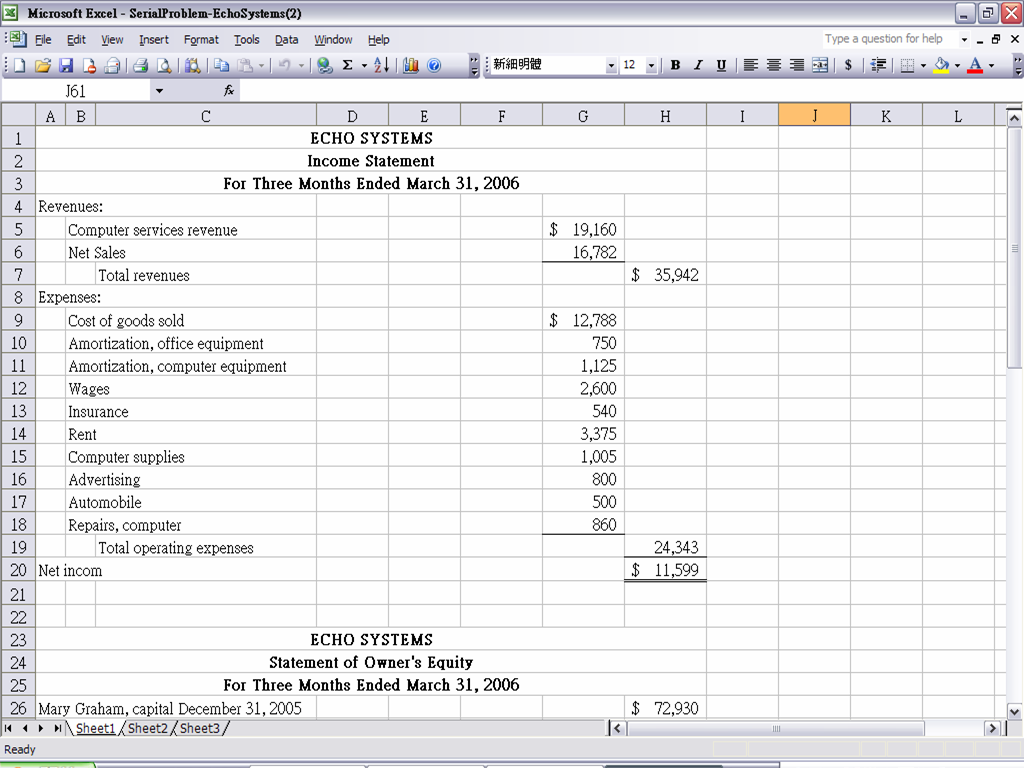This screenshot has width=1024, height=768.
Task: Toggle bold formatting
Action: tap(675, 65)
